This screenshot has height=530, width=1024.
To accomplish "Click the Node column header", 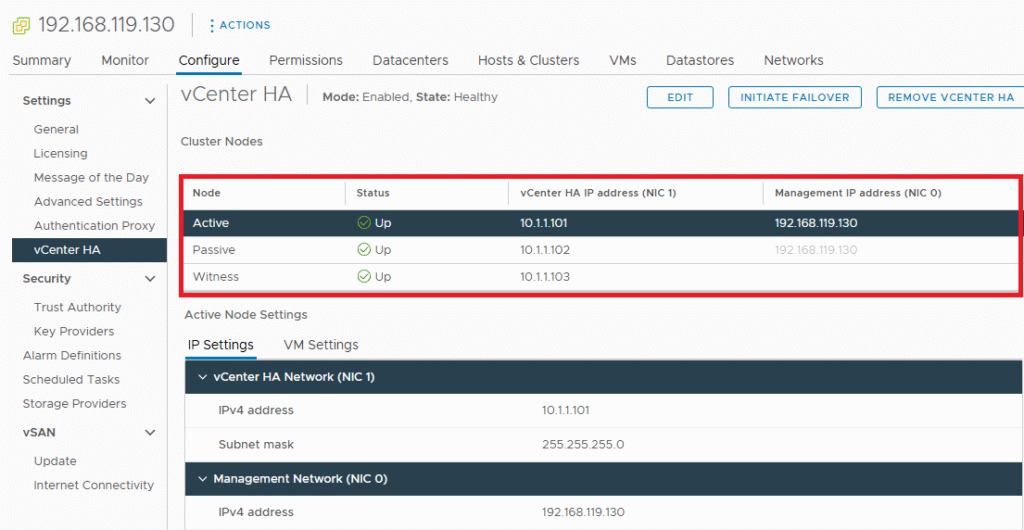I will (206, 193).
